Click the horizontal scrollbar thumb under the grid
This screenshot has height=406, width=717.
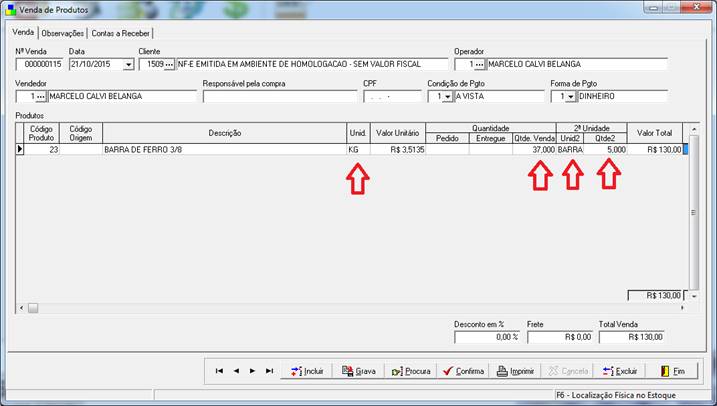[x=33, y=308]
